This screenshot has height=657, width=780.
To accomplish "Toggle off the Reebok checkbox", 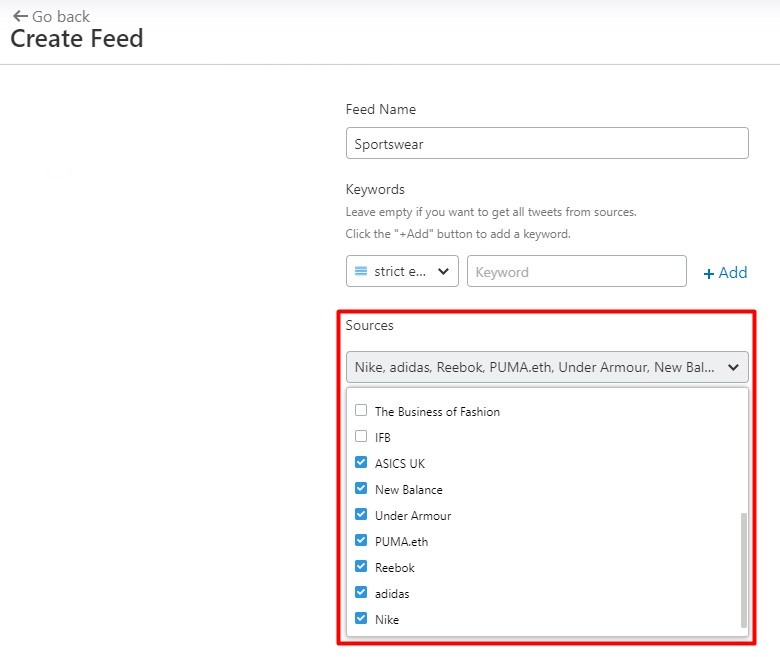I will pyautogui.click(x=361, y=566).
